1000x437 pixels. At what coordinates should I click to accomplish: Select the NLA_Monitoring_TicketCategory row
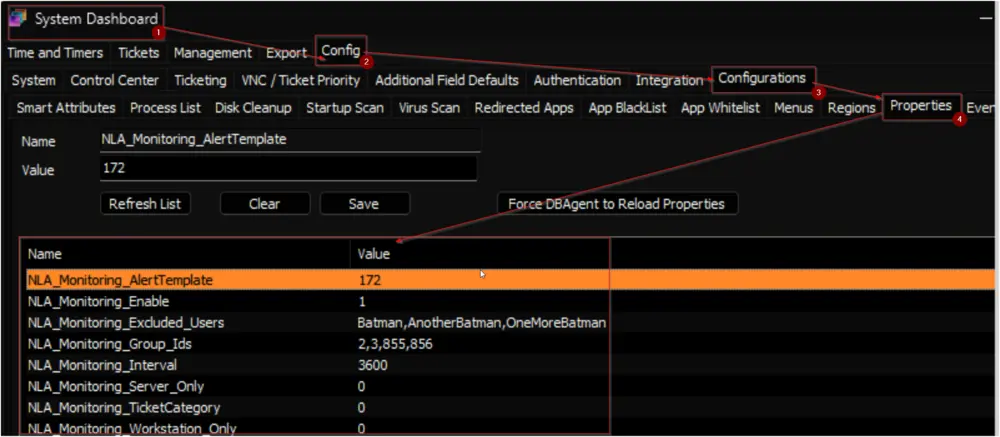pyautogui.click(x=508, y=407)
